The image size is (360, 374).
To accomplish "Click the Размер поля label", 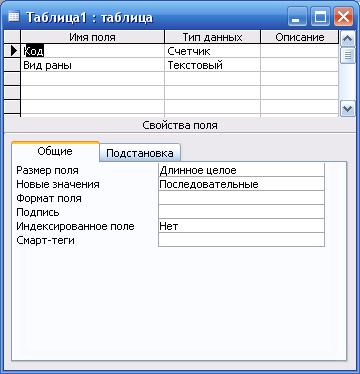I will coord(47,170).
